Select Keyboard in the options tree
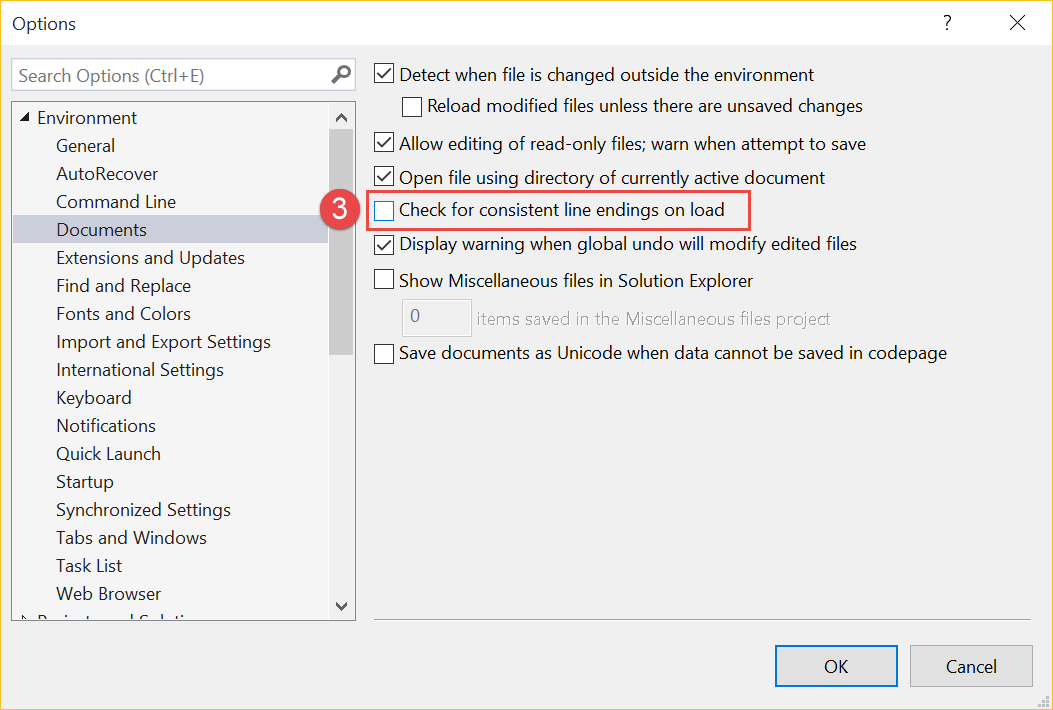Viewport: 1053px width, 710px height. tap(93, 397)
